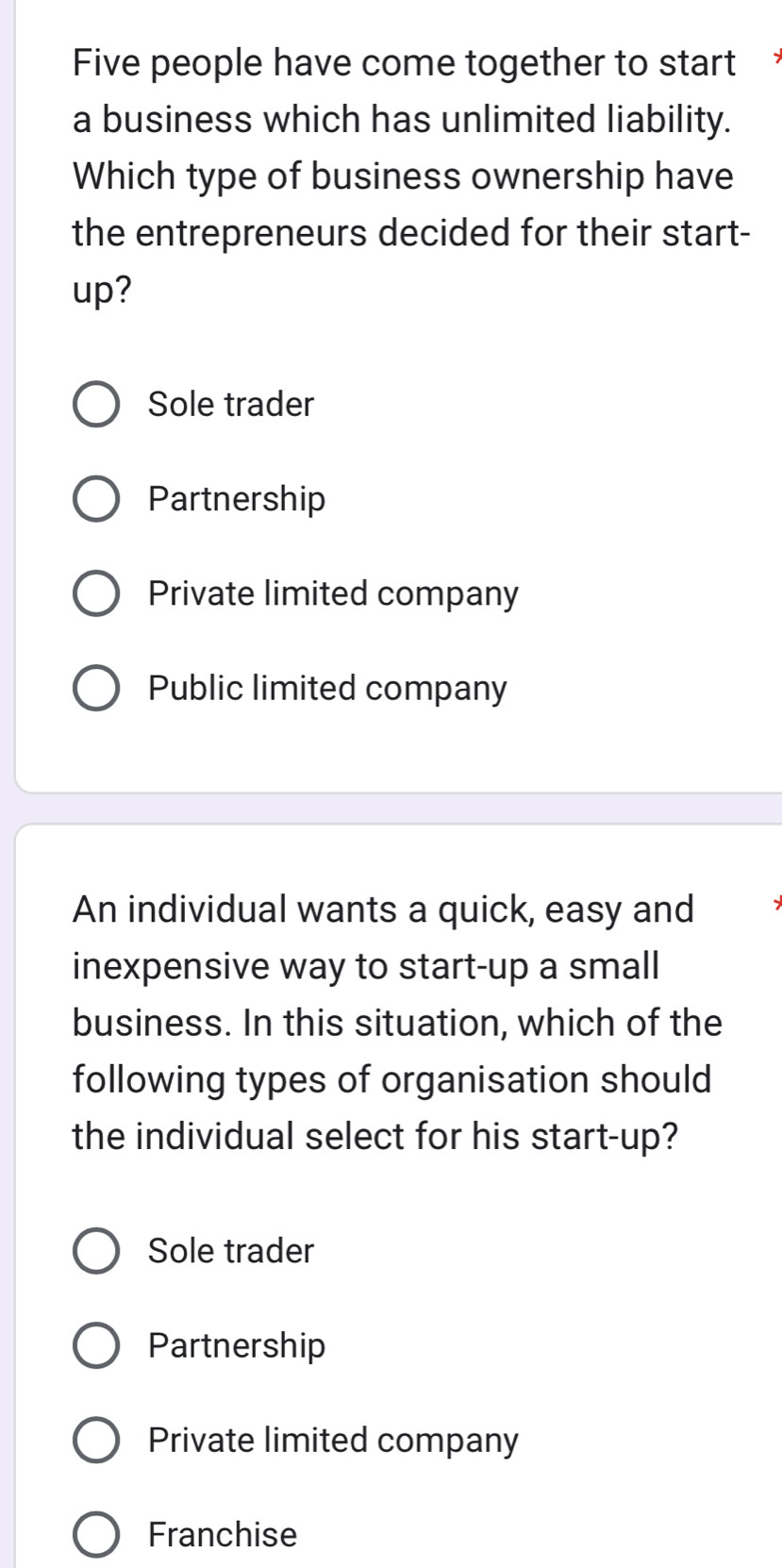The height and width of the screenshot is (1568, 782).
Task: Choose Partnership radio for the individual's start-up question
Action: click(x=96, y=1345)
